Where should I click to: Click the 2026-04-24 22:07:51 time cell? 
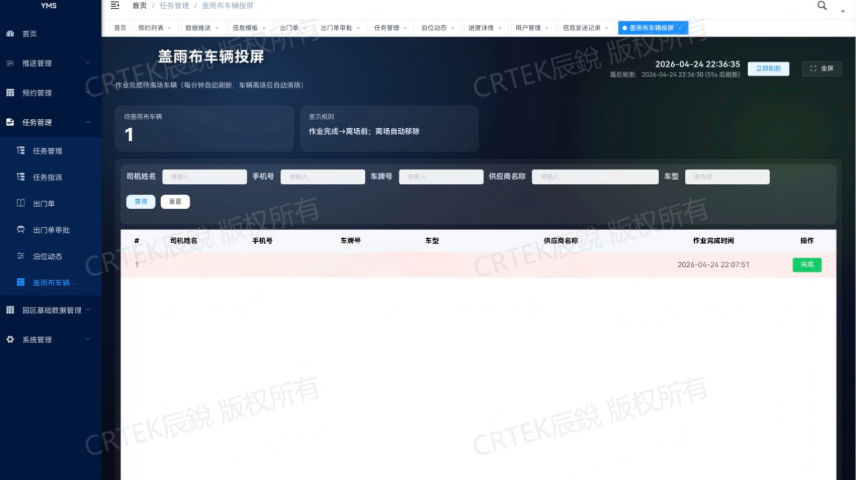pos(713,265)
